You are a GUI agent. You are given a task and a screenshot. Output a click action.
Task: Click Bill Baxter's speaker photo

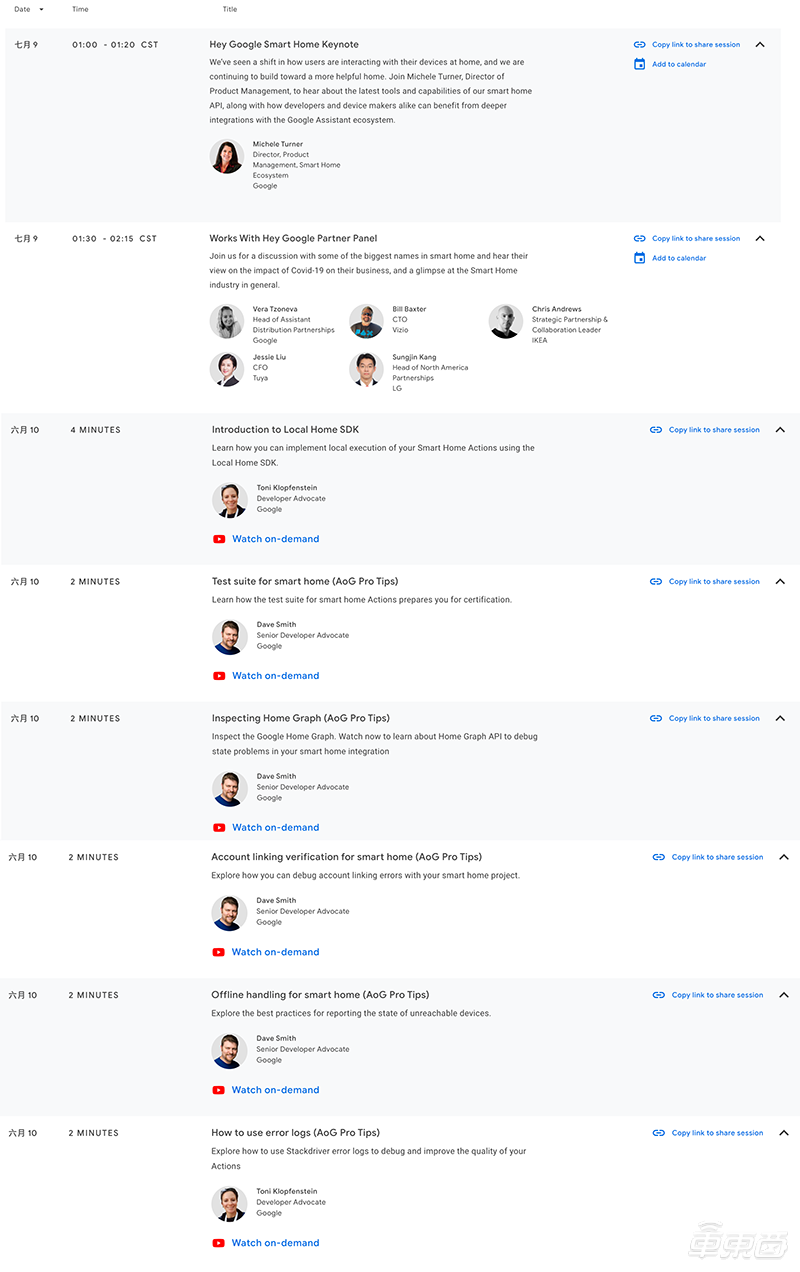pyautogui.click(x=366, y=322)
